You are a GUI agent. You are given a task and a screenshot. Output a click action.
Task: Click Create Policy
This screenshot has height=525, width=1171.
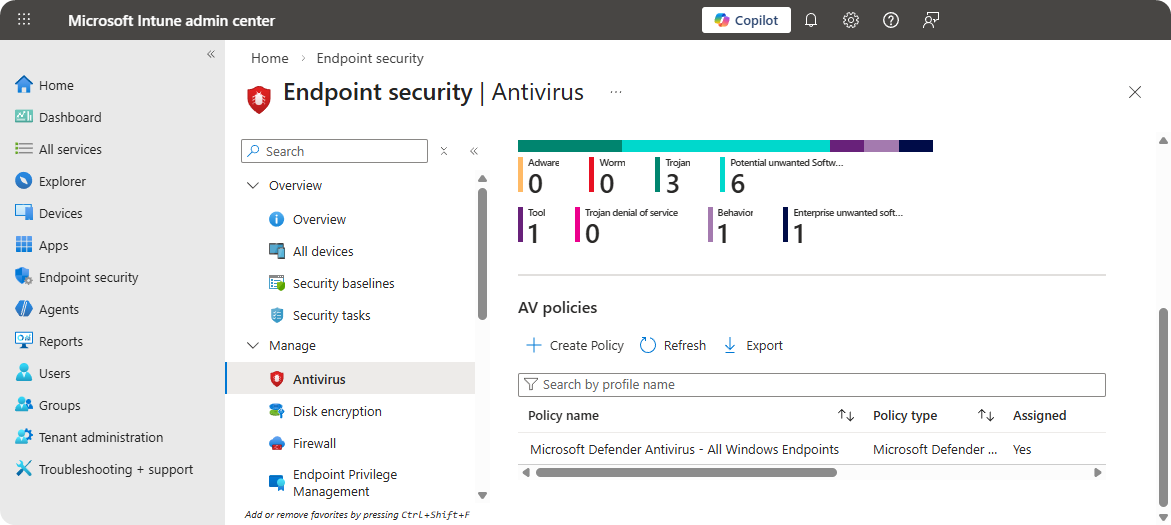575,345
